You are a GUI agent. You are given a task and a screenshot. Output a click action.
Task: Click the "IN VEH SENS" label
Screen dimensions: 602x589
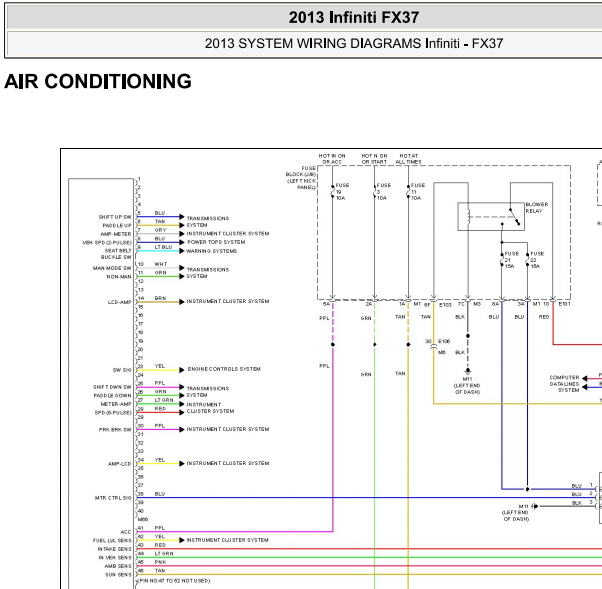pyautogui.click(x=115, y=558)
